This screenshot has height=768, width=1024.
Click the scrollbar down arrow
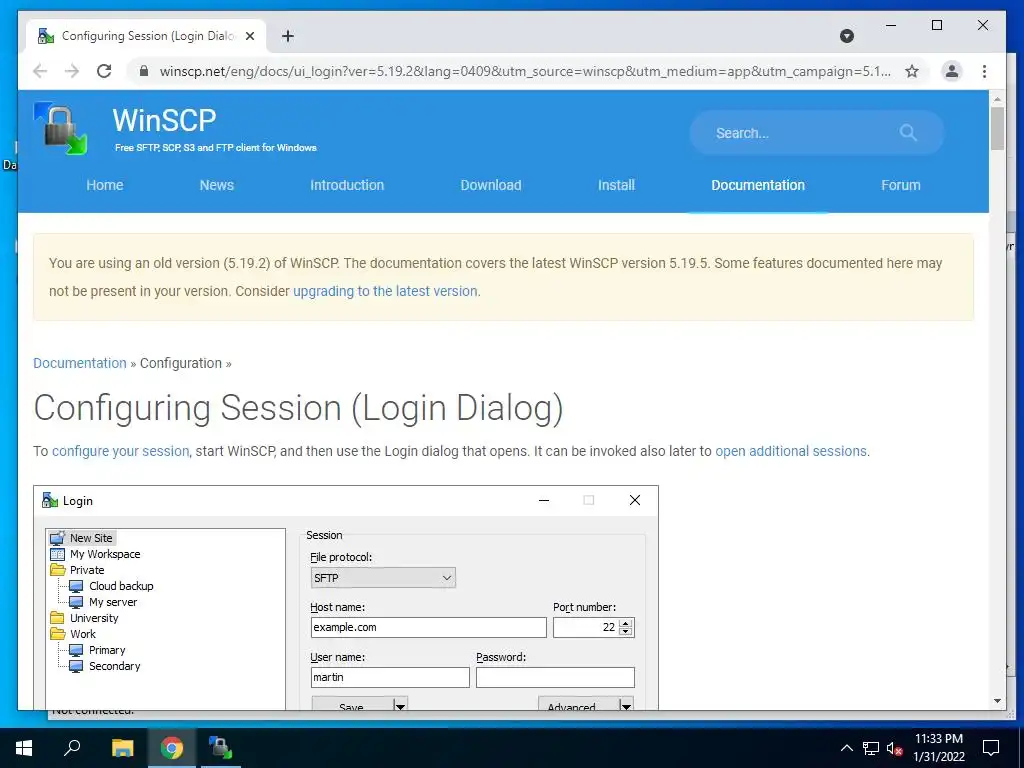click(x=997, y=701)
